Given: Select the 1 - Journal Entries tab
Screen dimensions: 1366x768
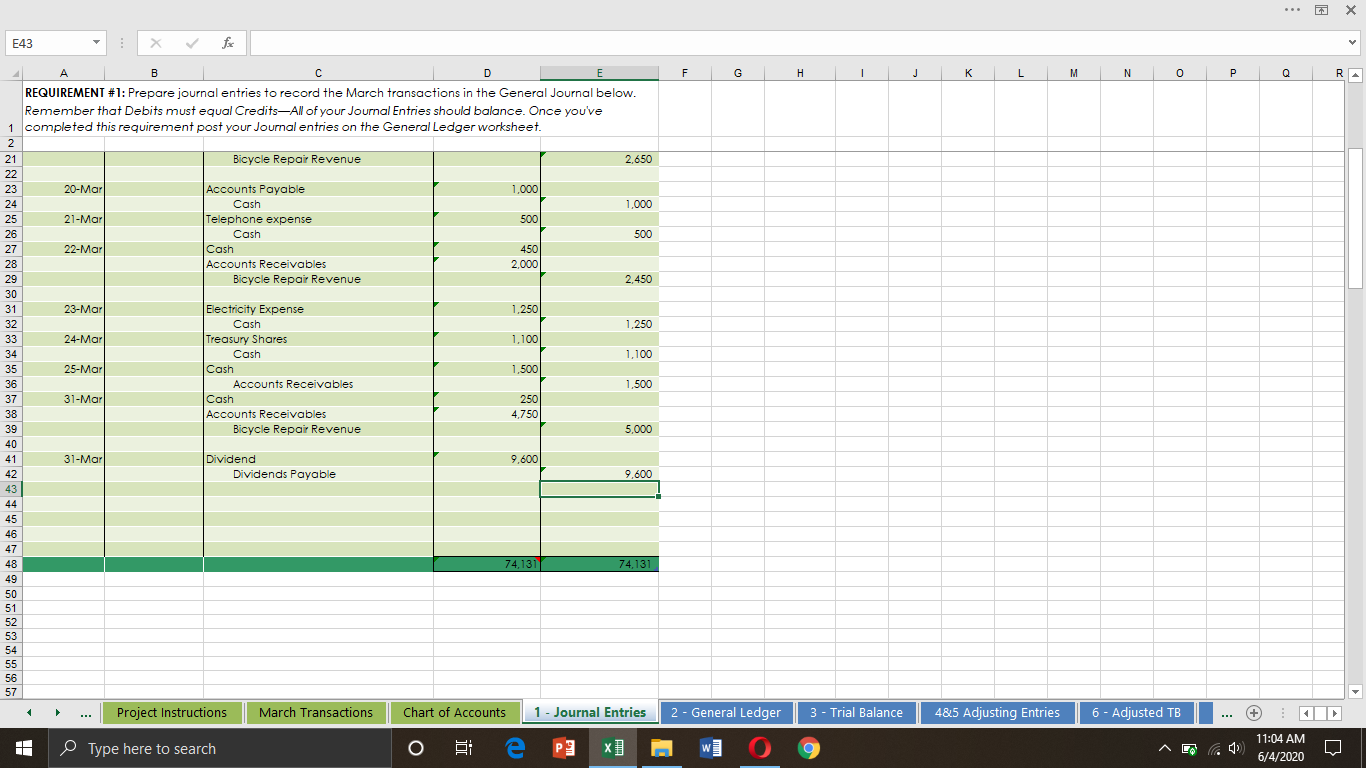Looking at the screenshot, I should pyautogui.click(x=590, y=713).
